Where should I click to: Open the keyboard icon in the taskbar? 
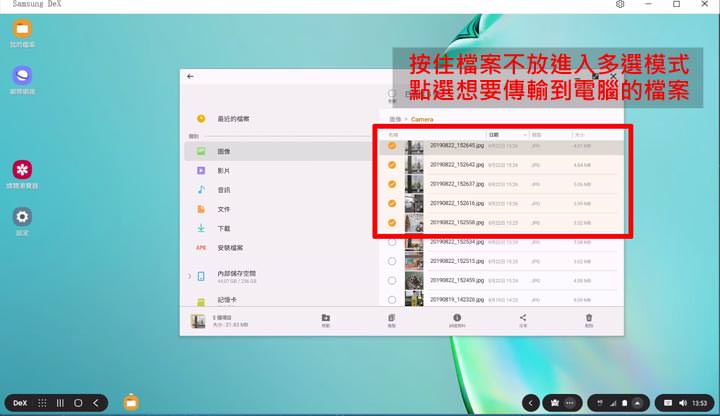(x=668, y=403)
